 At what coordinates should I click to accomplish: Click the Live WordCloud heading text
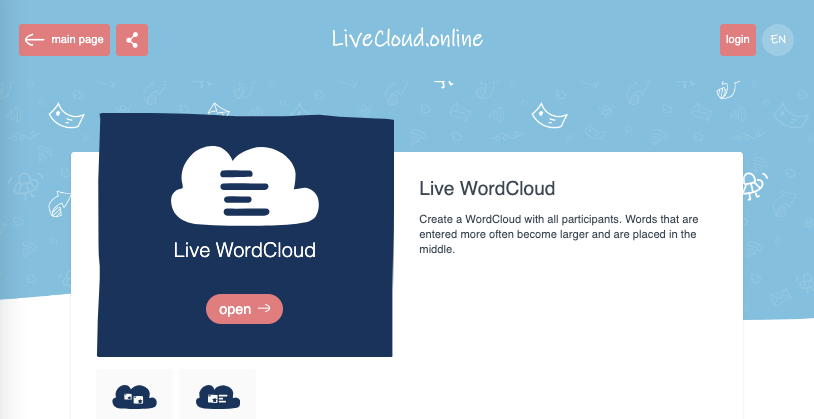(x=487, y=188)
